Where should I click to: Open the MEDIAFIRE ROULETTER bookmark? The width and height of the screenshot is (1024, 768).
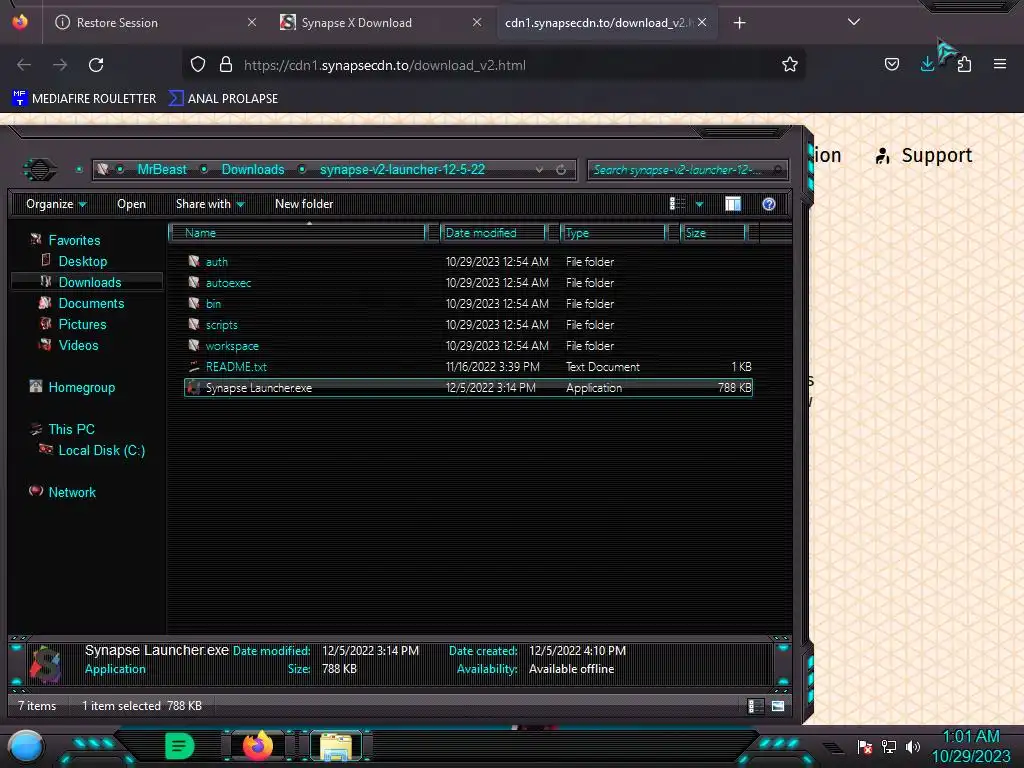[84, 99]
